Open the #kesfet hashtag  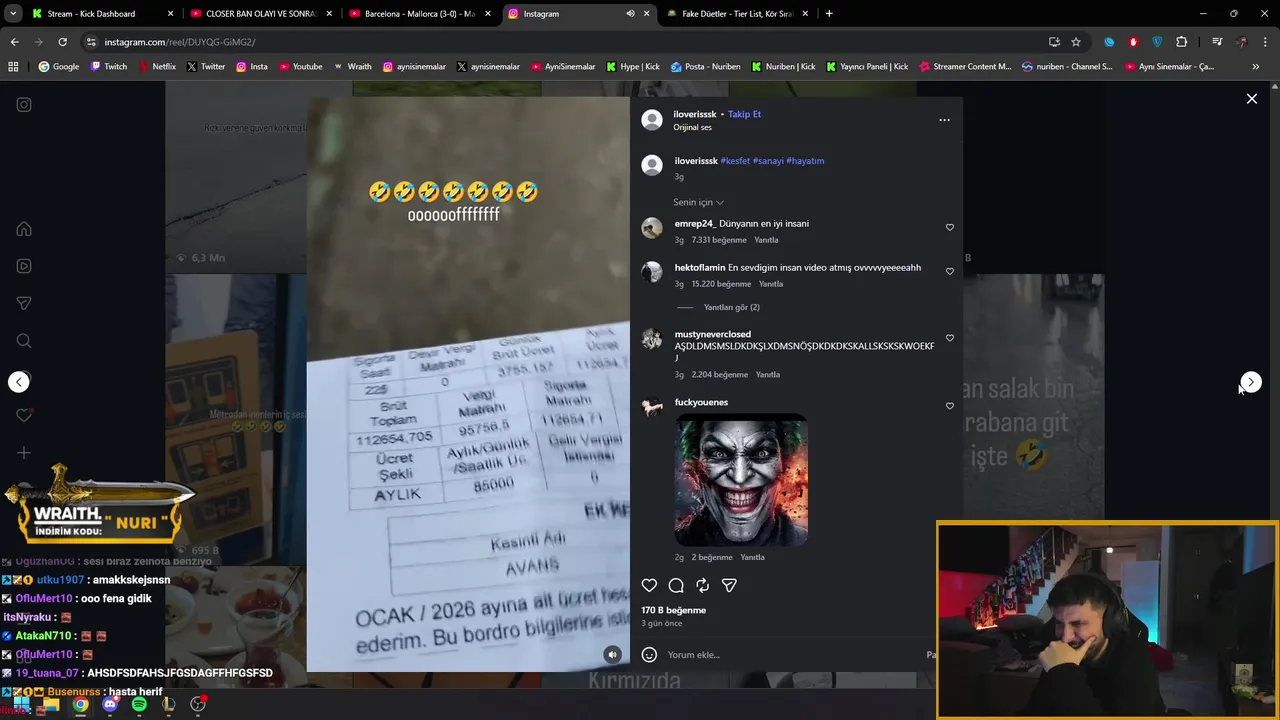click(x=735, y=161)
